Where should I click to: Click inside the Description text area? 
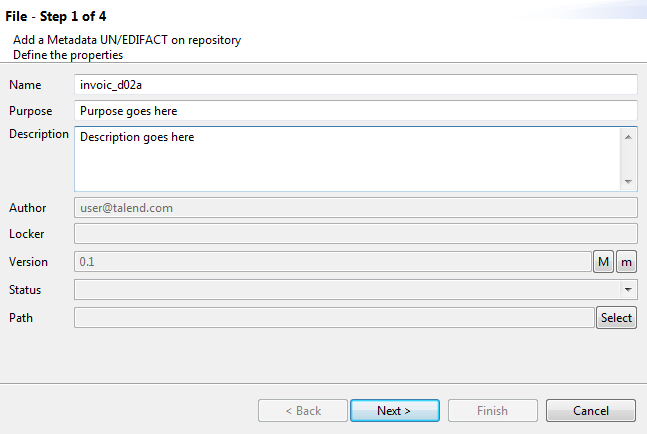coord(347,158)
